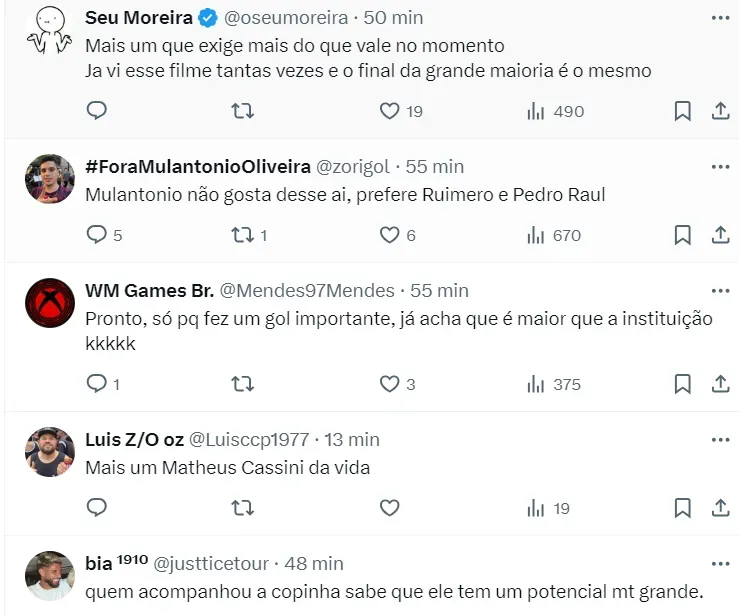Retweet Seu Moreira's post
The image size is (739, 616).
coord(242,111)
